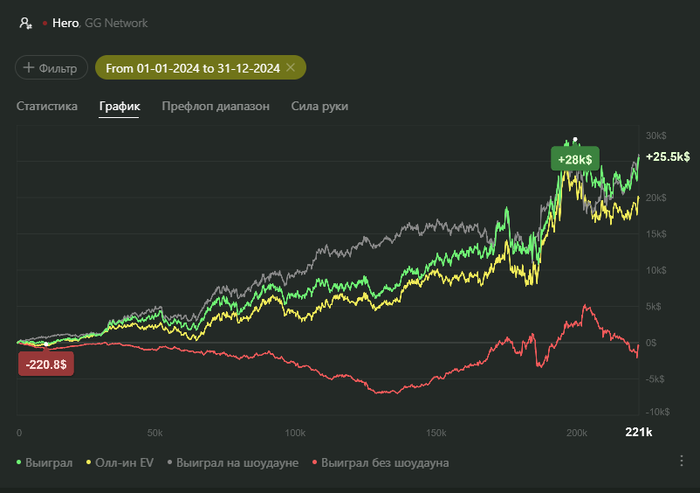
Task: Click the 221k hands axis label
Action: click(x=638, y=432)
